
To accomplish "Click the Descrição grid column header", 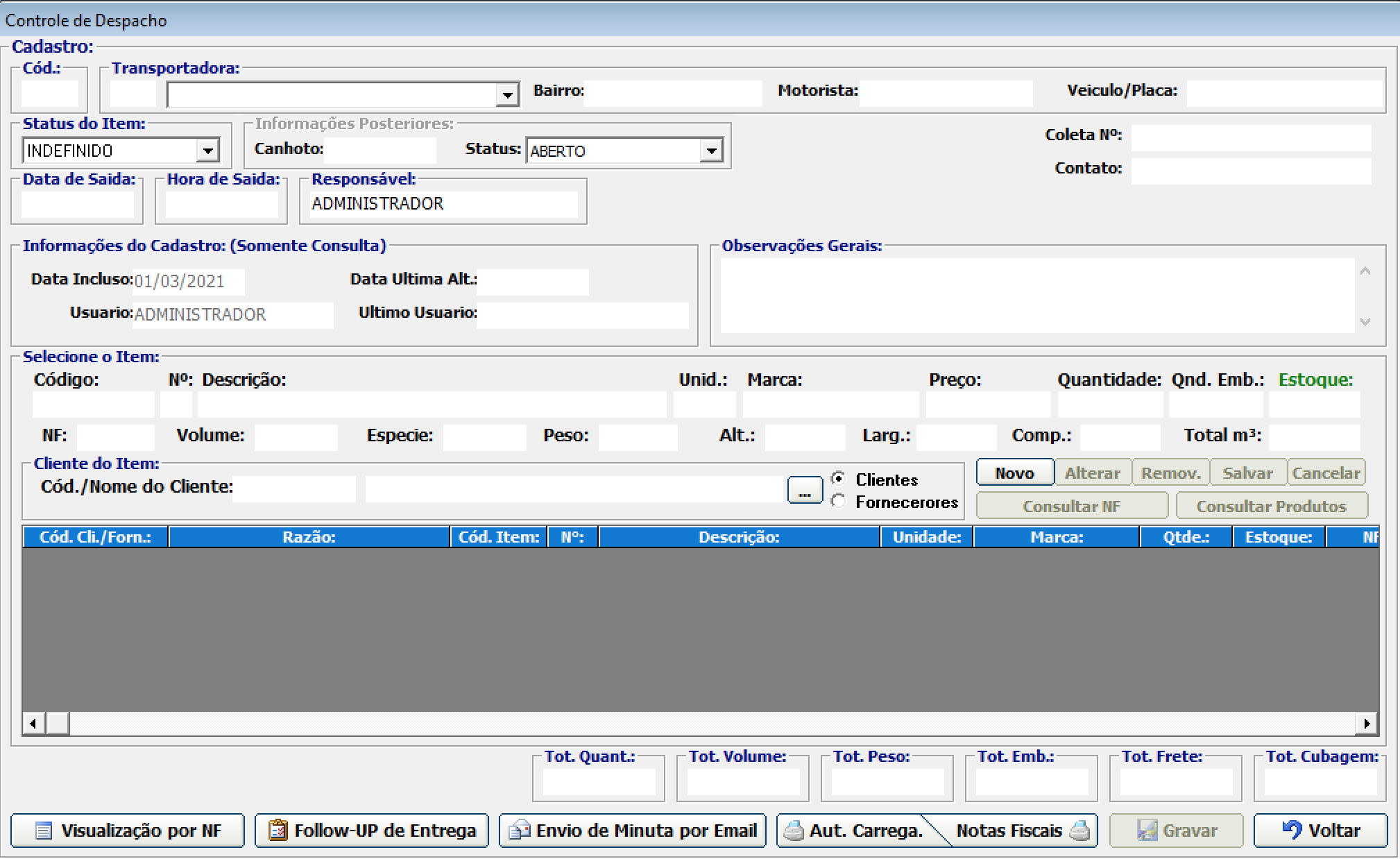I will (x=739, y=537).
